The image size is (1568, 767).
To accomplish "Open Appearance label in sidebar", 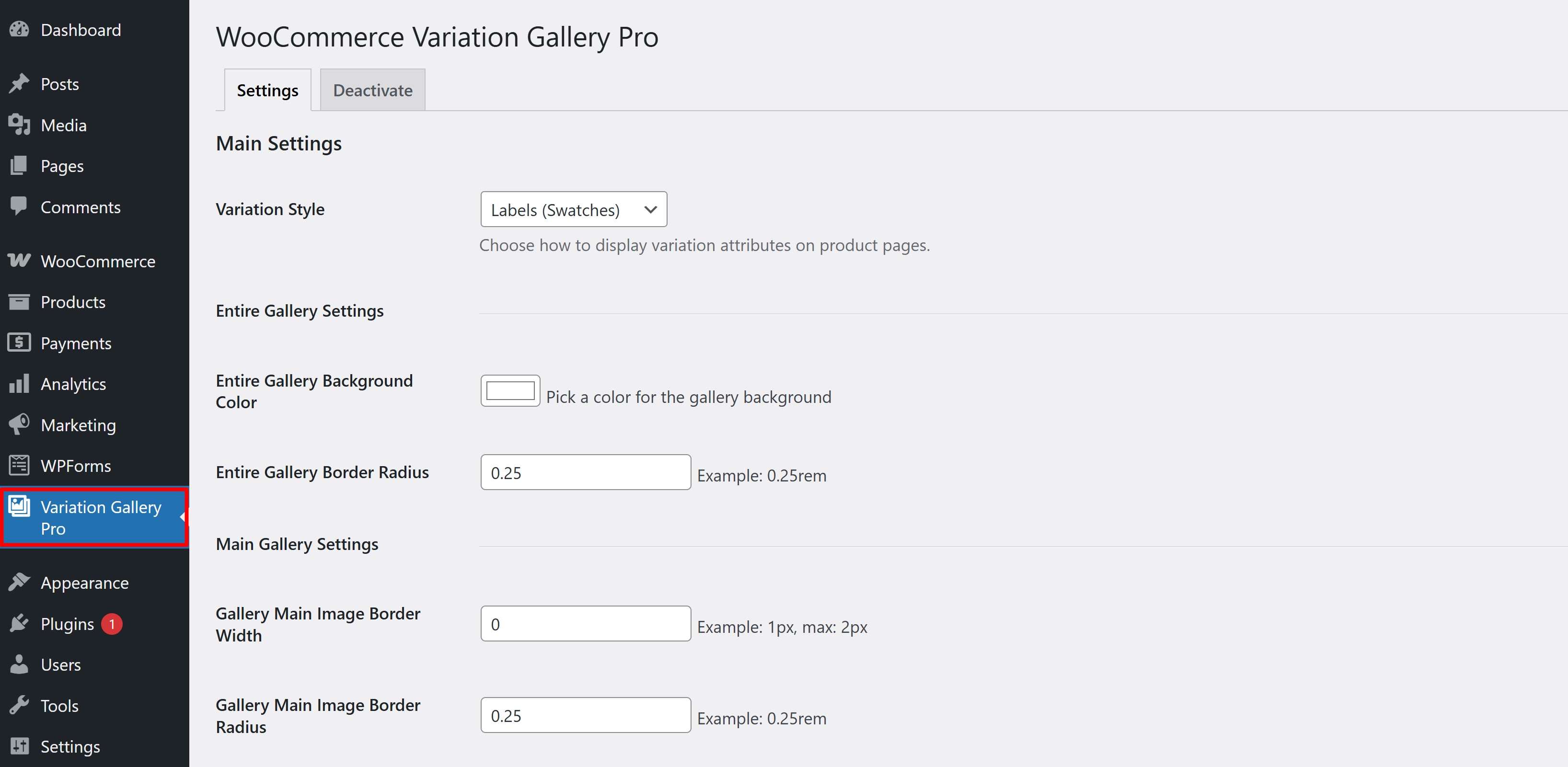I will [x=85, y=583].
